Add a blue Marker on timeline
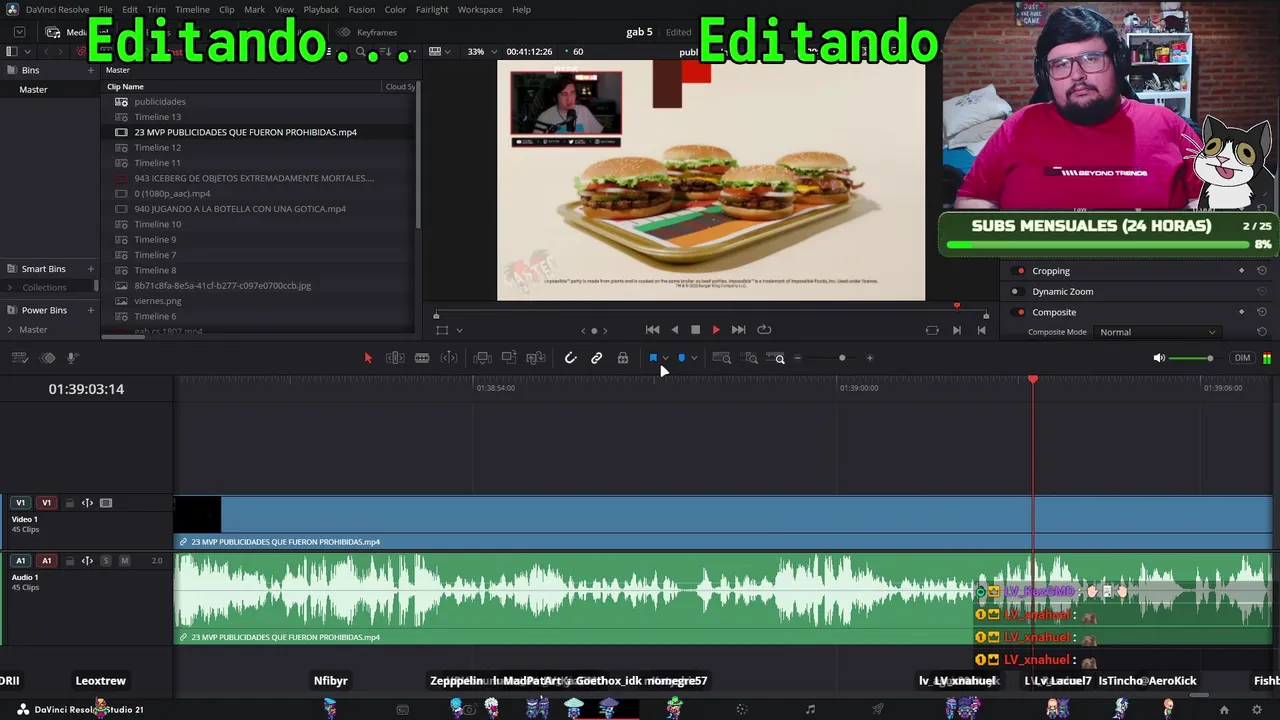1280x720 pixels. tap(682, 358)
